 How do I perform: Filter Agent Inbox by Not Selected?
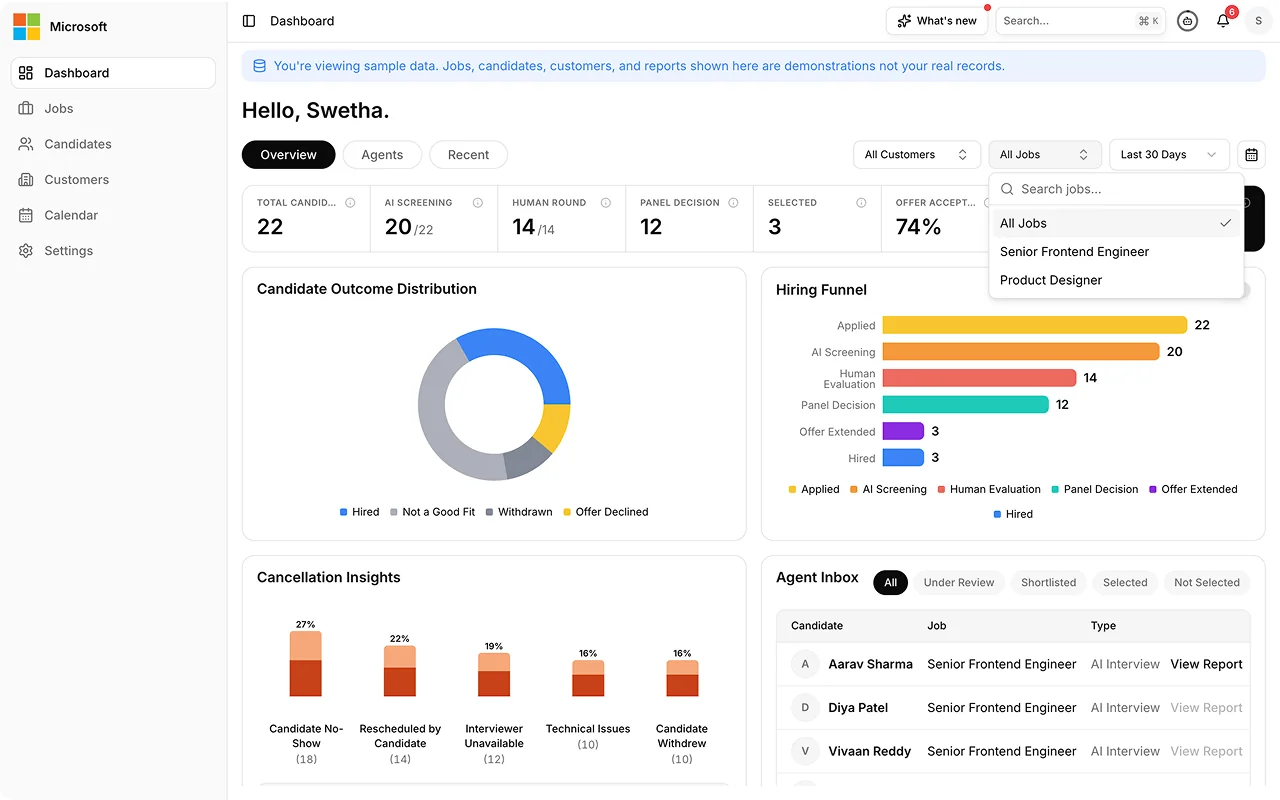tap(1207, 583)
